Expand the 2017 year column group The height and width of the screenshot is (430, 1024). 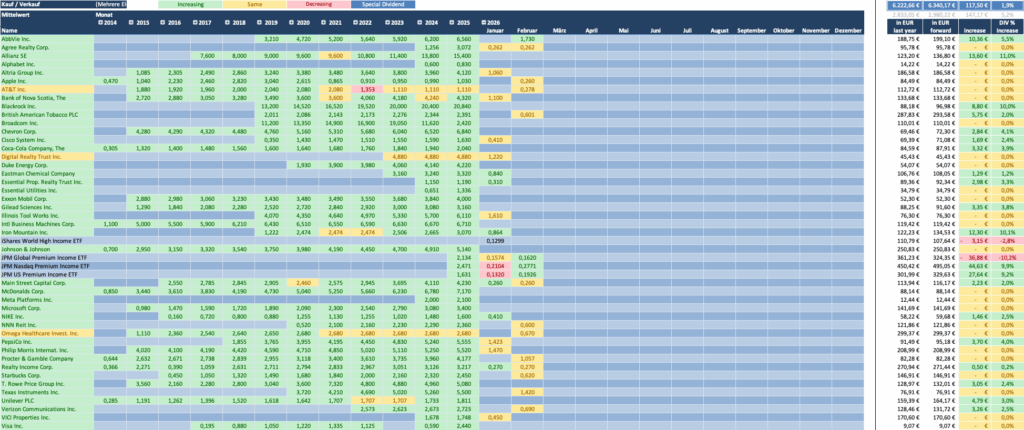coord(197,22)
